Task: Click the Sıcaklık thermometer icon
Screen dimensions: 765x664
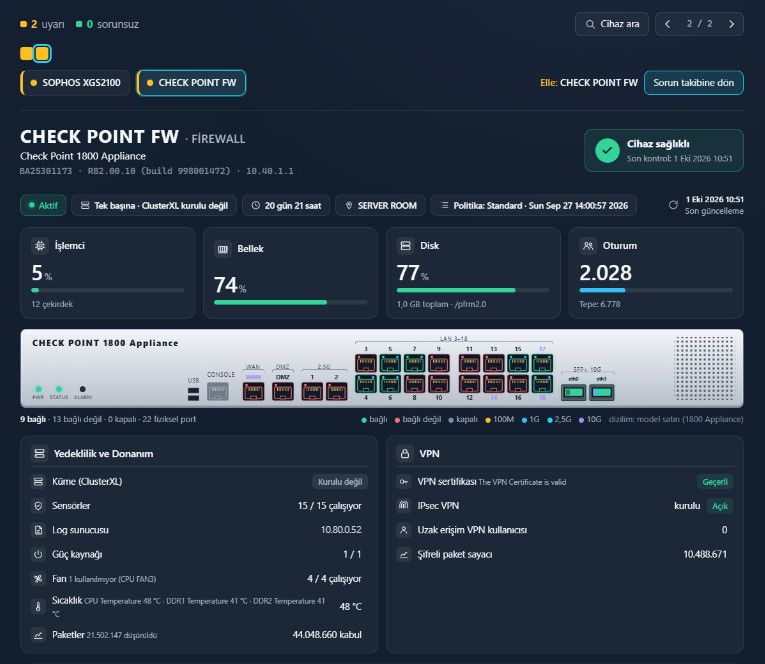Action: click(x=38, y=606)
